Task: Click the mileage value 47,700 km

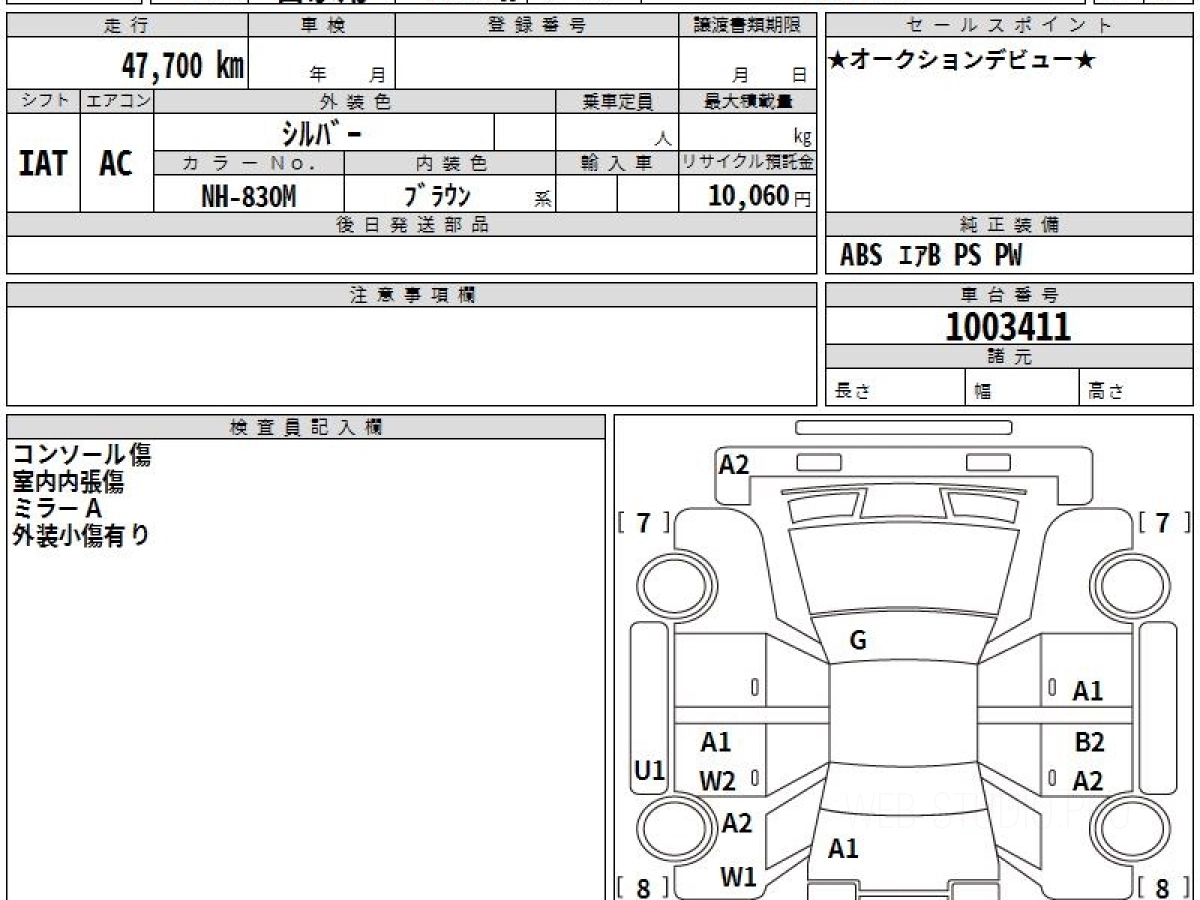Action: [183, 67]
